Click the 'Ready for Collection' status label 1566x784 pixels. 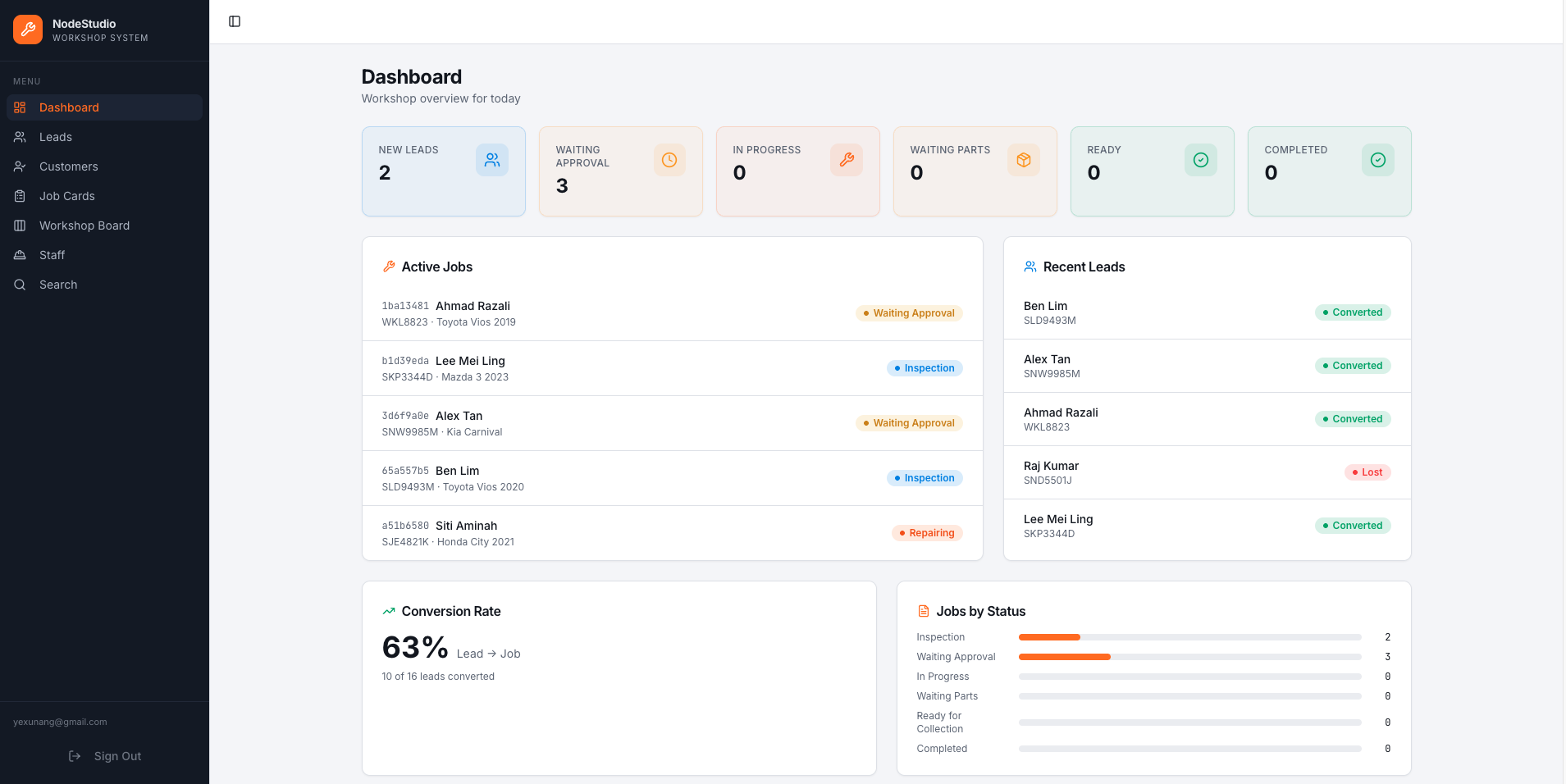tap(940, 722)
